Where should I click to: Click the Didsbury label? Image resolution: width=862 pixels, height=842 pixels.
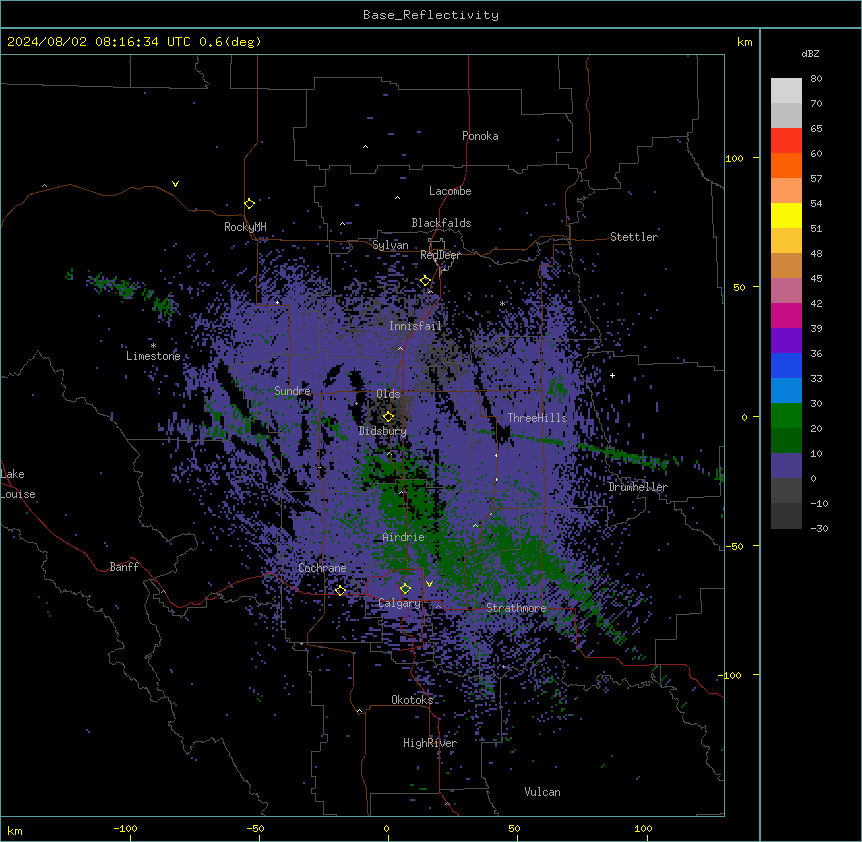(x=383, y=431)
